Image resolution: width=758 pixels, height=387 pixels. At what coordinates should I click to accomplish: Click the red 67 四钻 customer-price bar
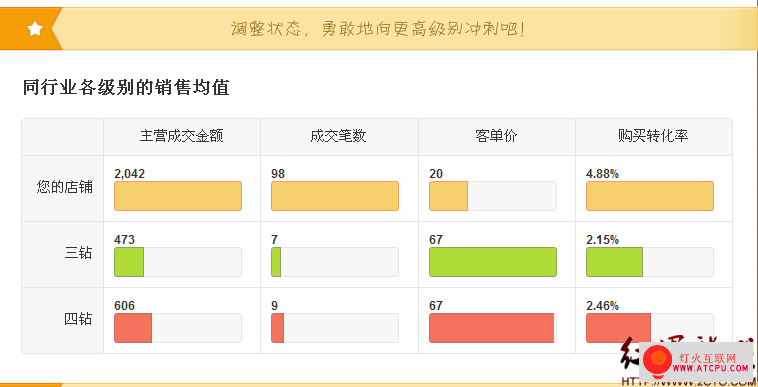coord(492,328)
